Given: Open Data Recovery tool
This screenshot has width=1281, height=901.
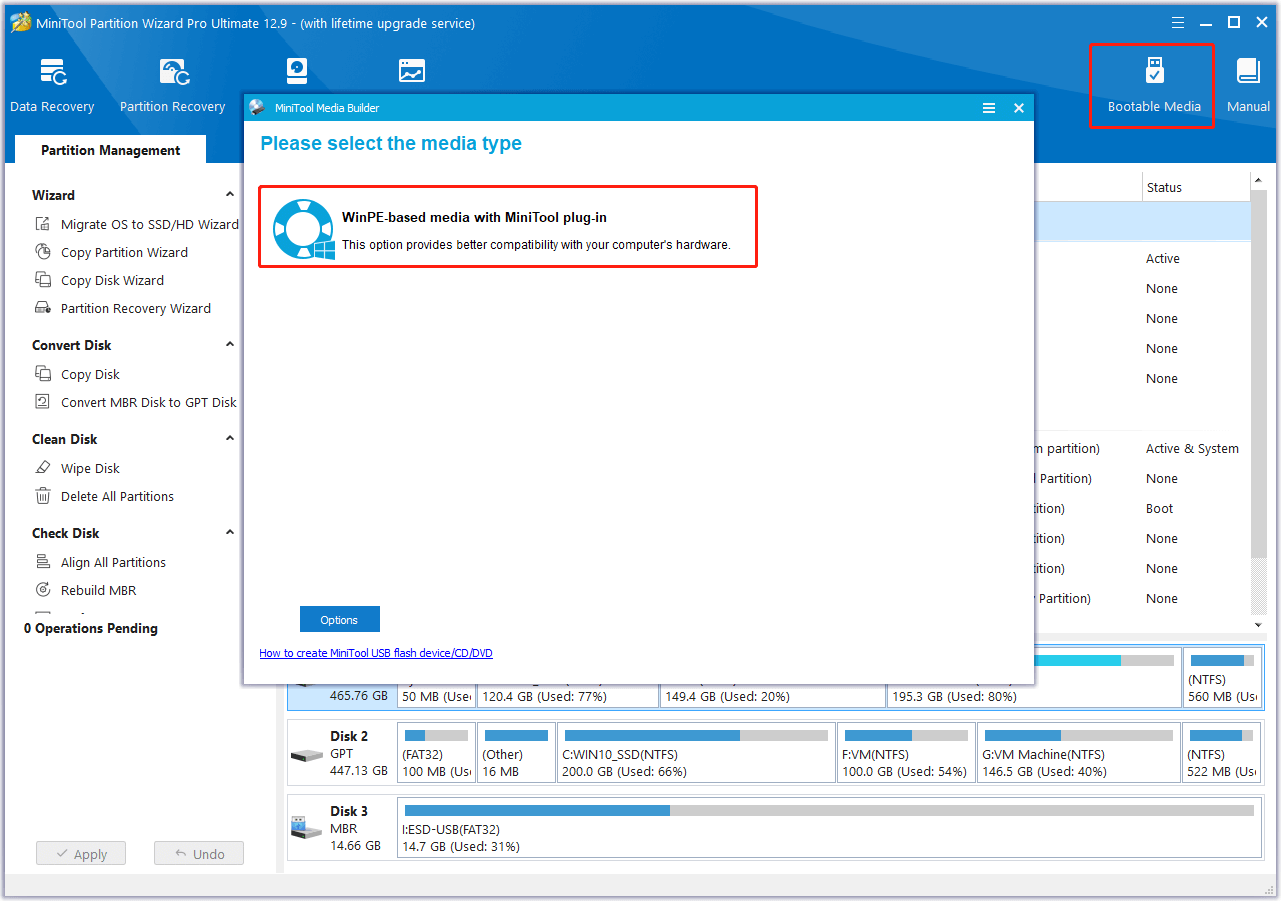Looking at the screenshot, I should 52,86.
